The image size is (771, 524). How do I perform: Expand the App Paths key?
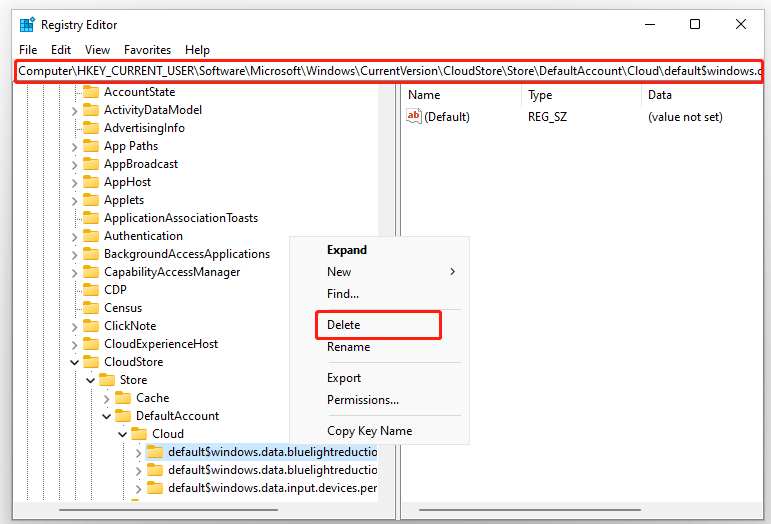click(74, 147)
